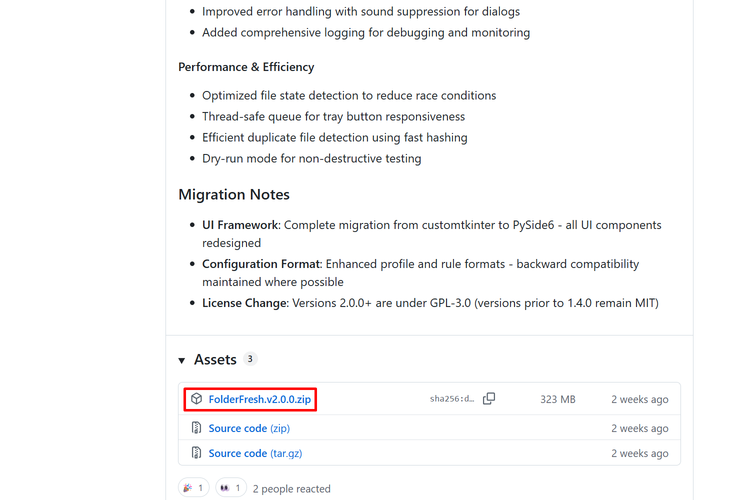Click the truncated sha256 hash text
Screen dimensions: 750x500
pyautogui.click(x=452, y=399)
